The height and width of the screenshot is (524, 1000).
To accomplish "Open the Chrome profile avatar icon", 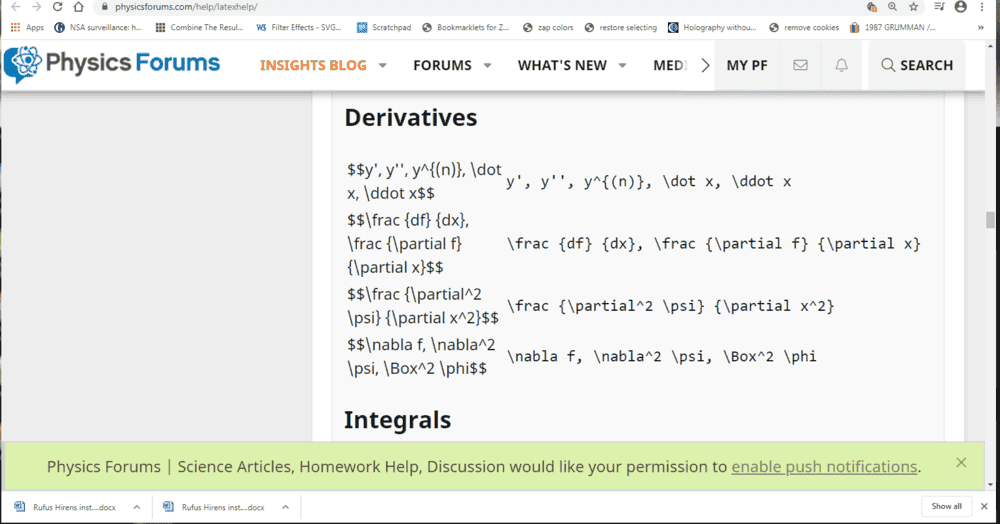I will pos(961,7).
